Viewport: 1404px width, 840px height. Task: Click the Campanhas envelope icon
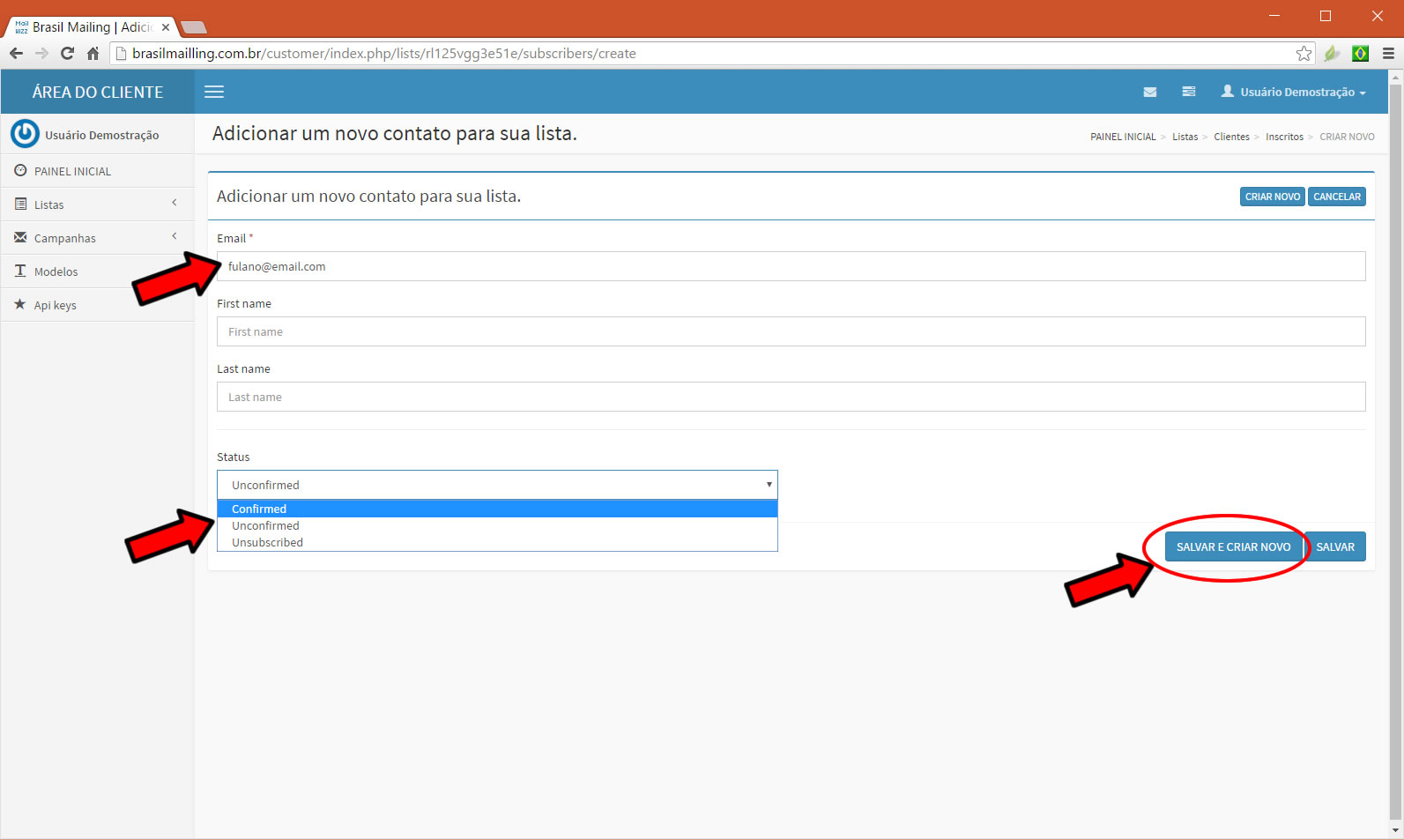20,237
